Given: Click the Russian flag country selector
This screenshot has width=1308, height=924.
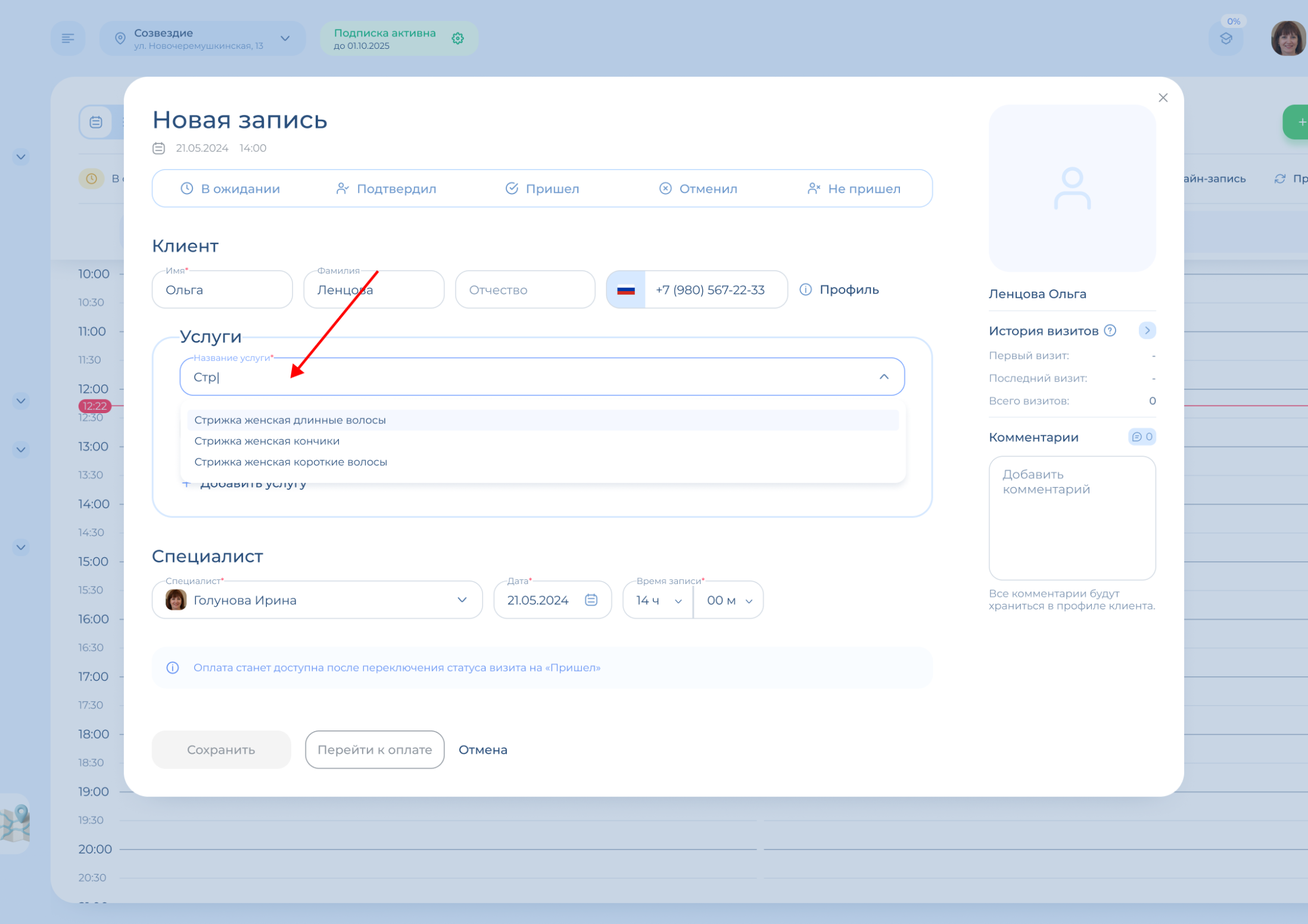Looking at the screenshot, I should [625, 290].
